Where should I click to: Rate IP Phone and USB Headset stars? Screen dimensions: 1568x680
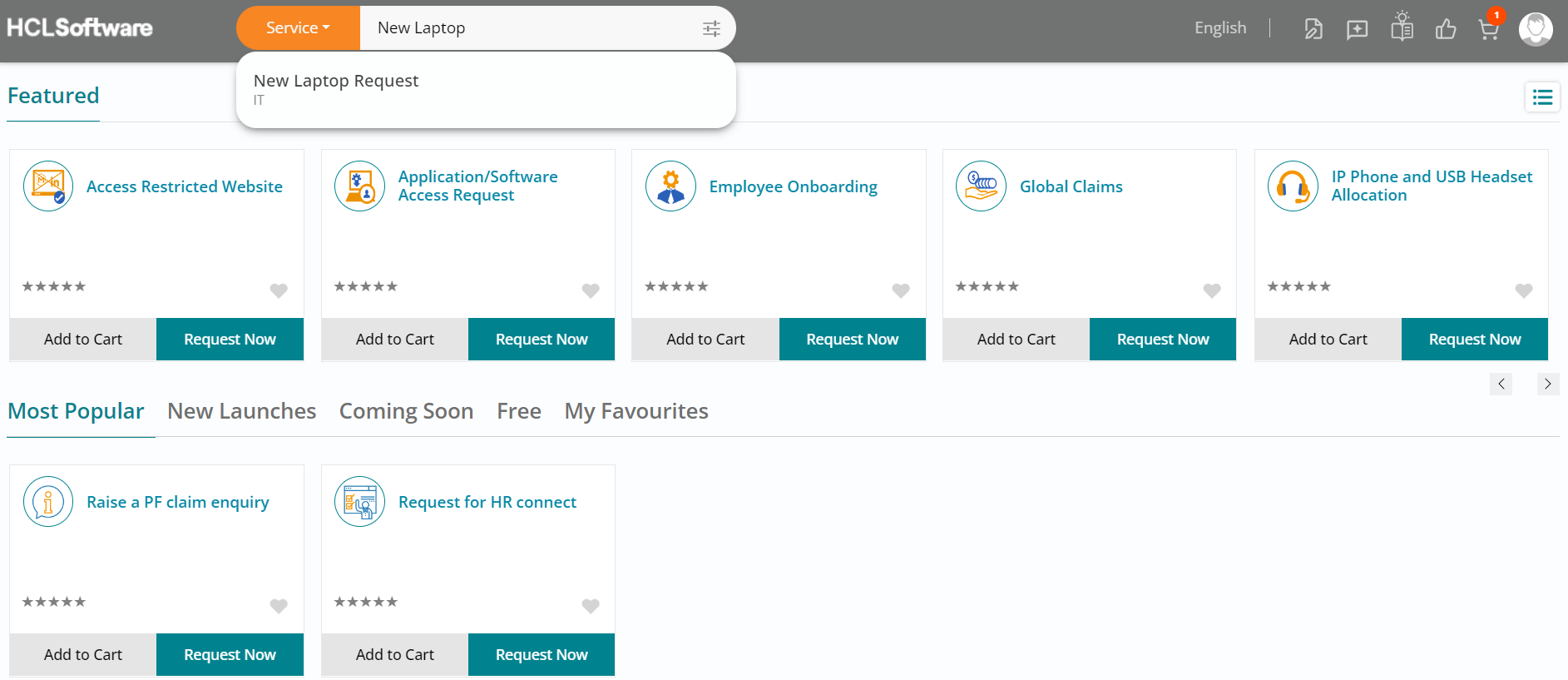tap(1298, 286)
